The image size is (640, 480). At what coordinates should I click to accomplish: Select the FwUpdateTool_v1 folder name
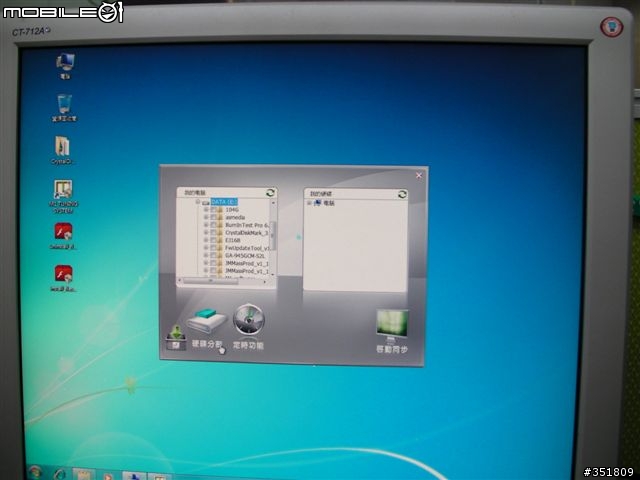tap(248, 248)
